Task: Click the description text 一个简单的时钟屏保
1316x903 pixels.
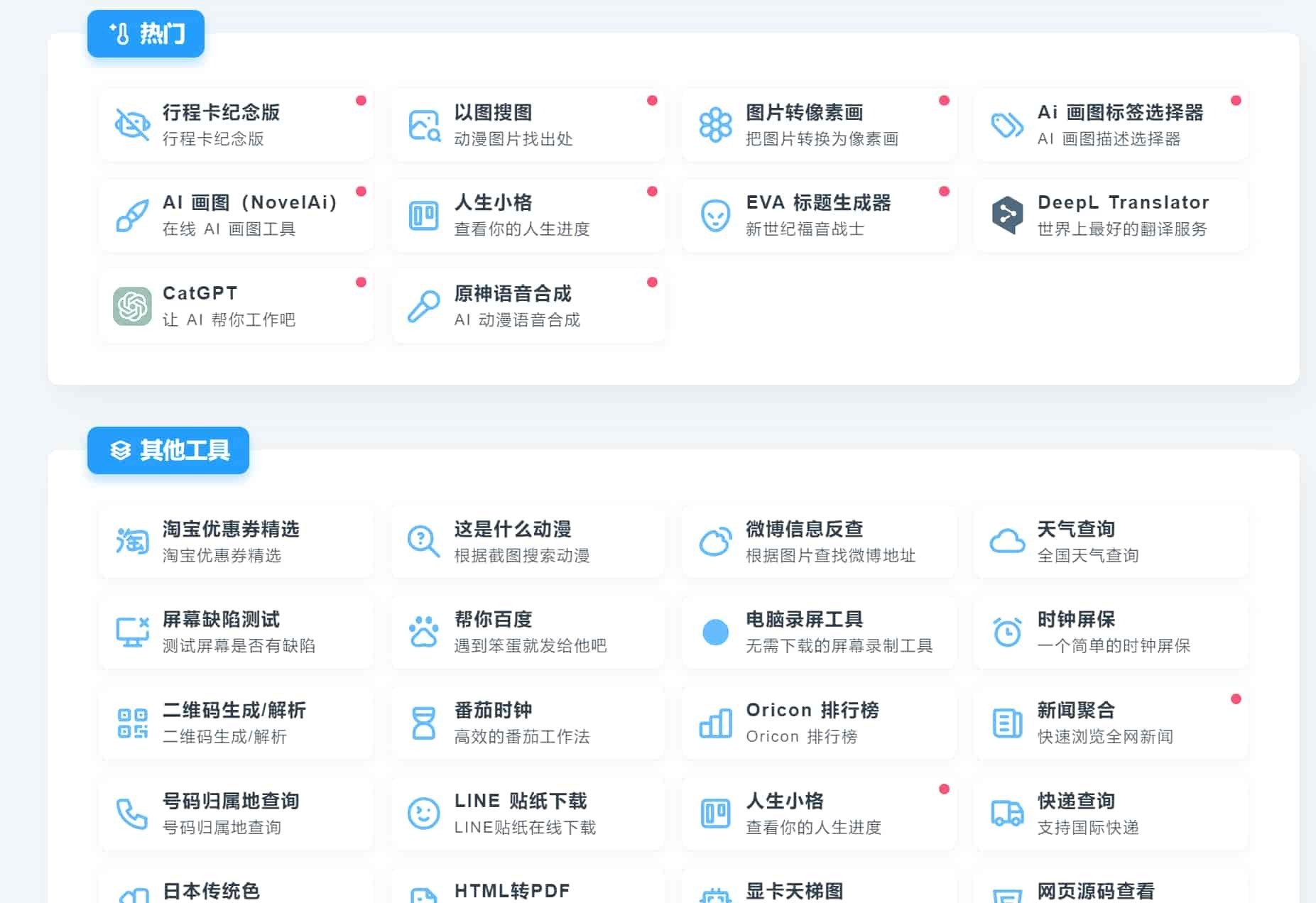Action: (1114, 645)
